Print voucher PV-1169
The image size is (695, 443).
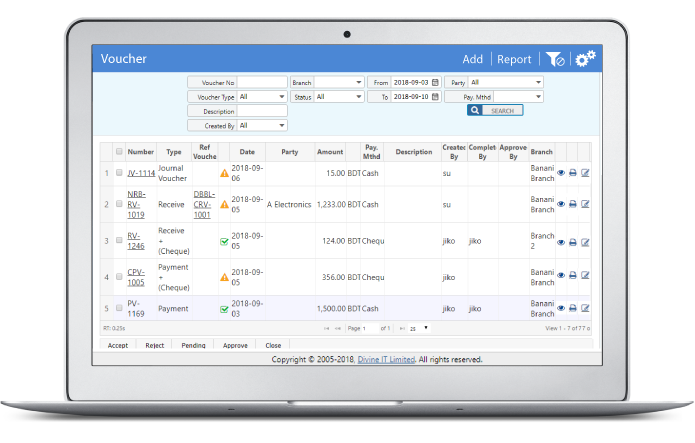click(x=573, y=308)
